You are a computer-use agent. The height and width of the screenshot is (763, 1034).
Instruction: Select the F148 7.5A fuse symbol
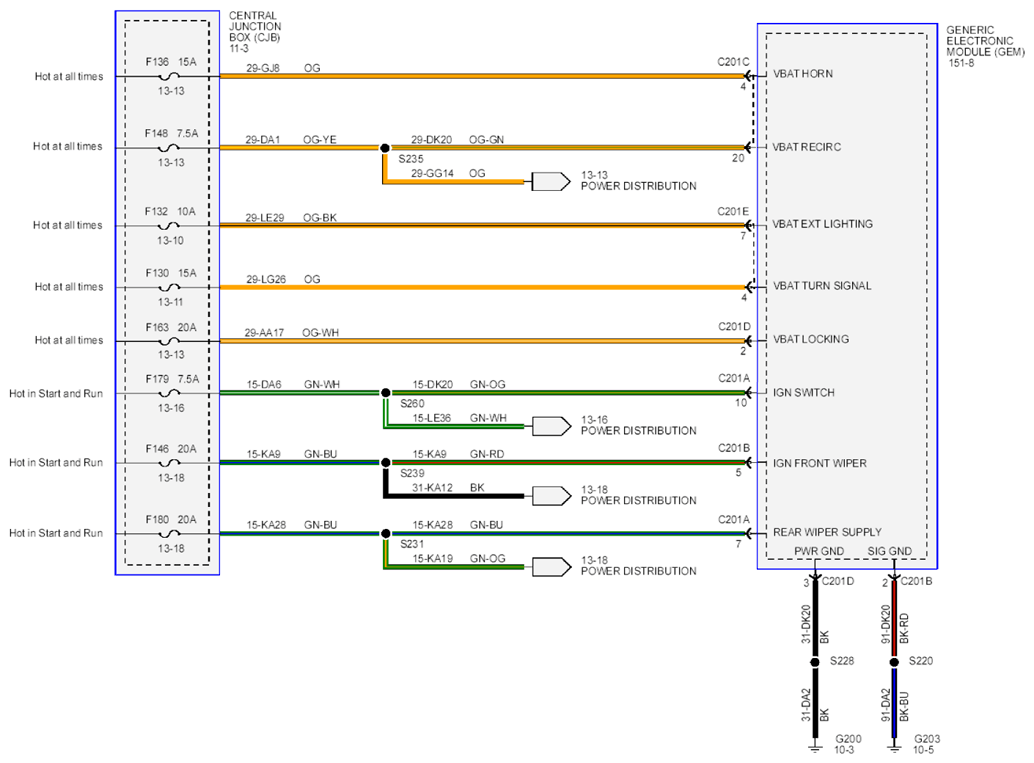pos(169,147)
